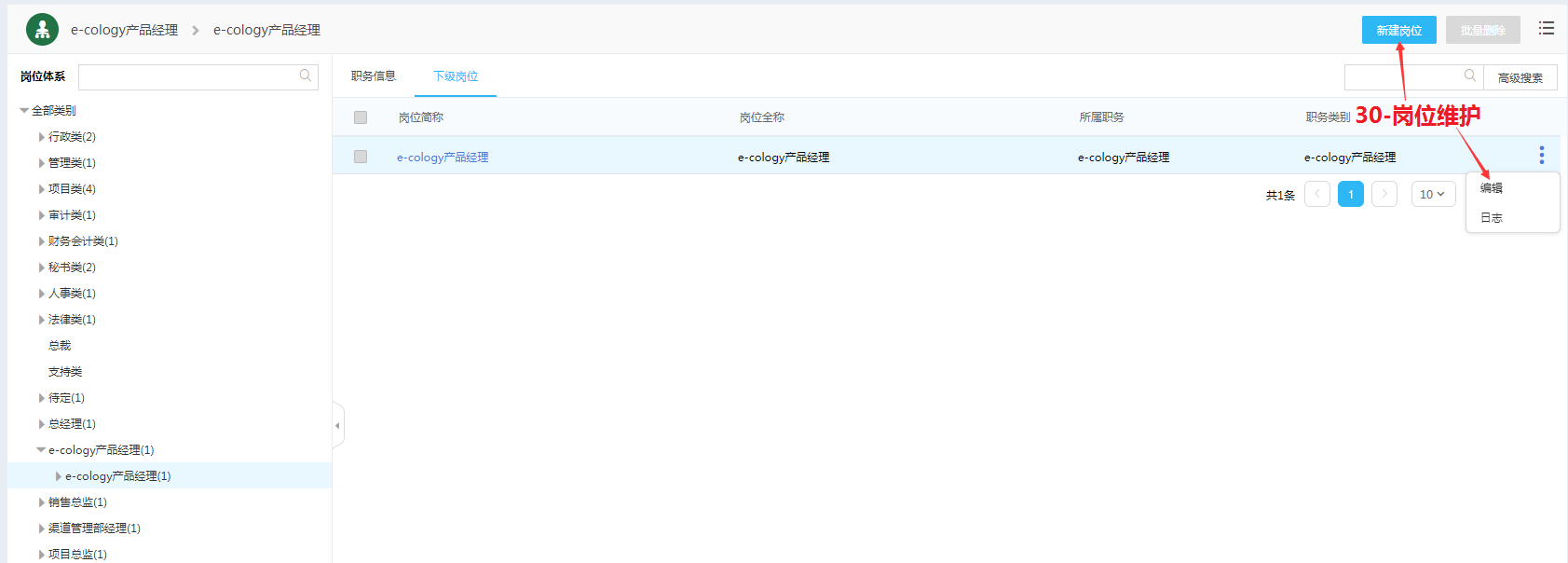This screenshot has height=563, width=1568.
Task: Open the list menu icon at top right
Action: [1546, 29]
